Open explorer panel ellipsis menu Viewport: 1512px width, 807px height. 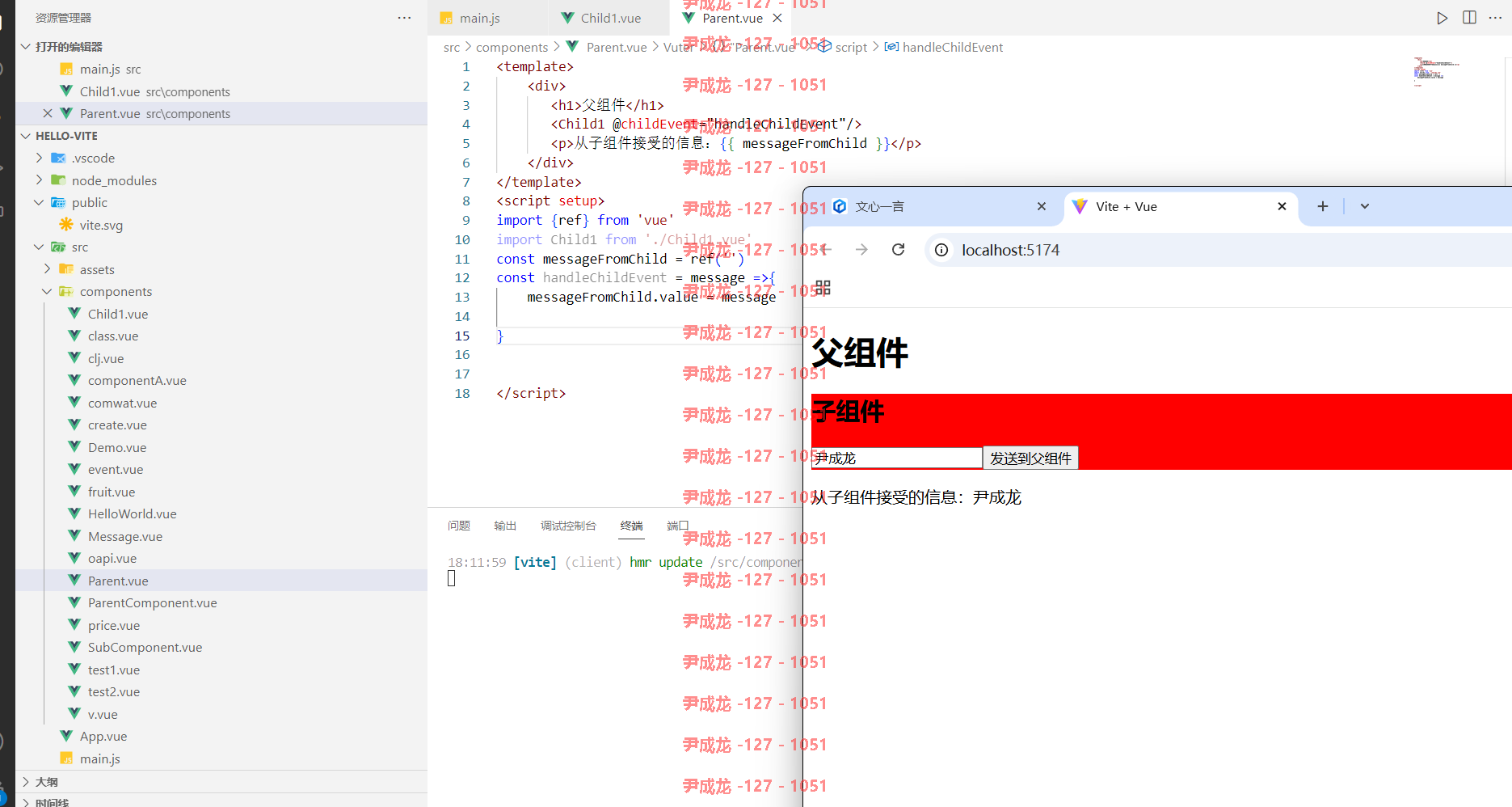404,18
